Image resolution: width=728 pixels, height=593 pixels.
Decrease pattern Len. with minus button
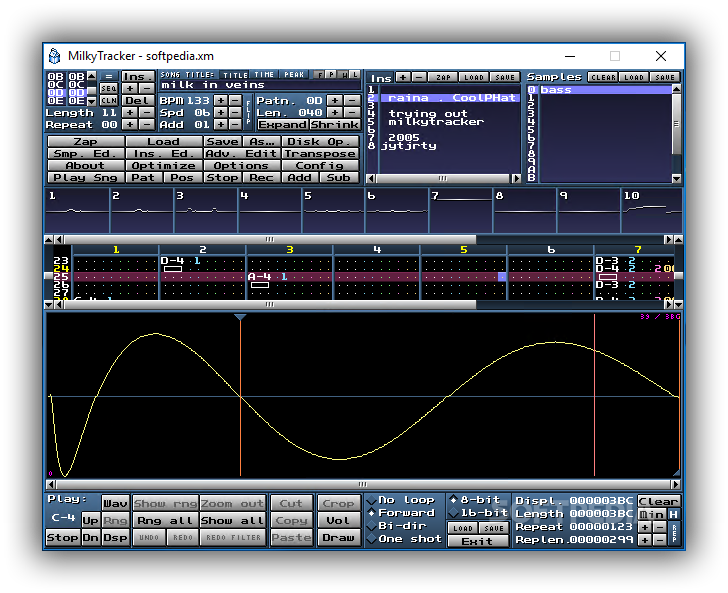click(352, 112)
